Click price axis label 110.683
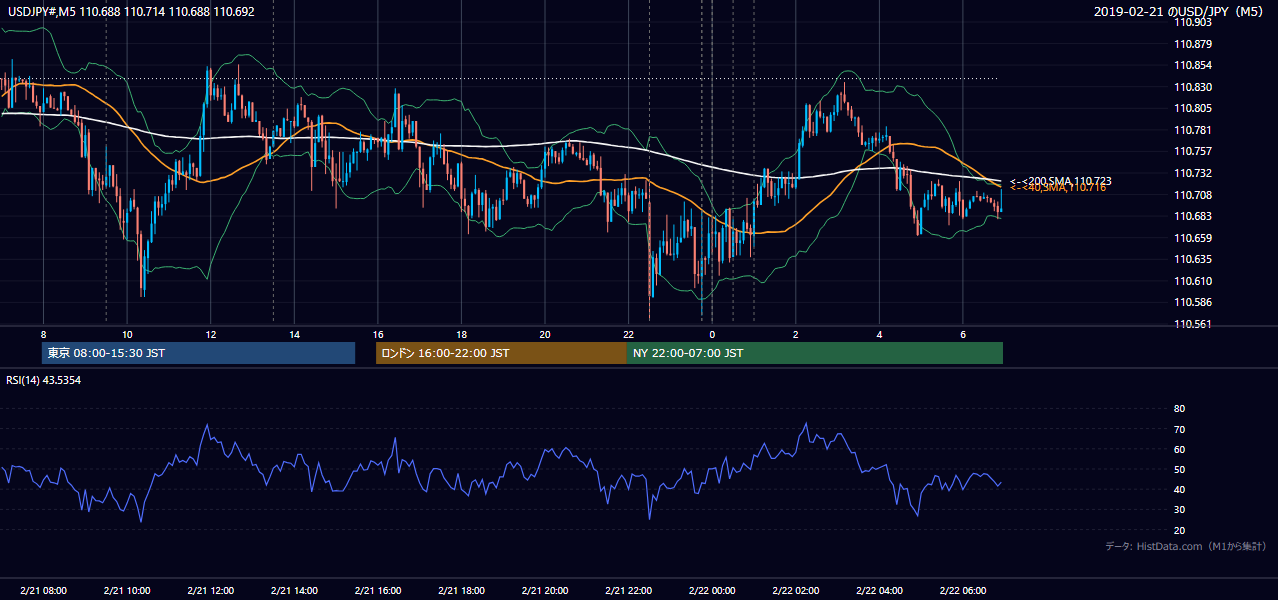Image resolution: width=1278 pixels, height=600 pixels. (x=1193, y=216)
